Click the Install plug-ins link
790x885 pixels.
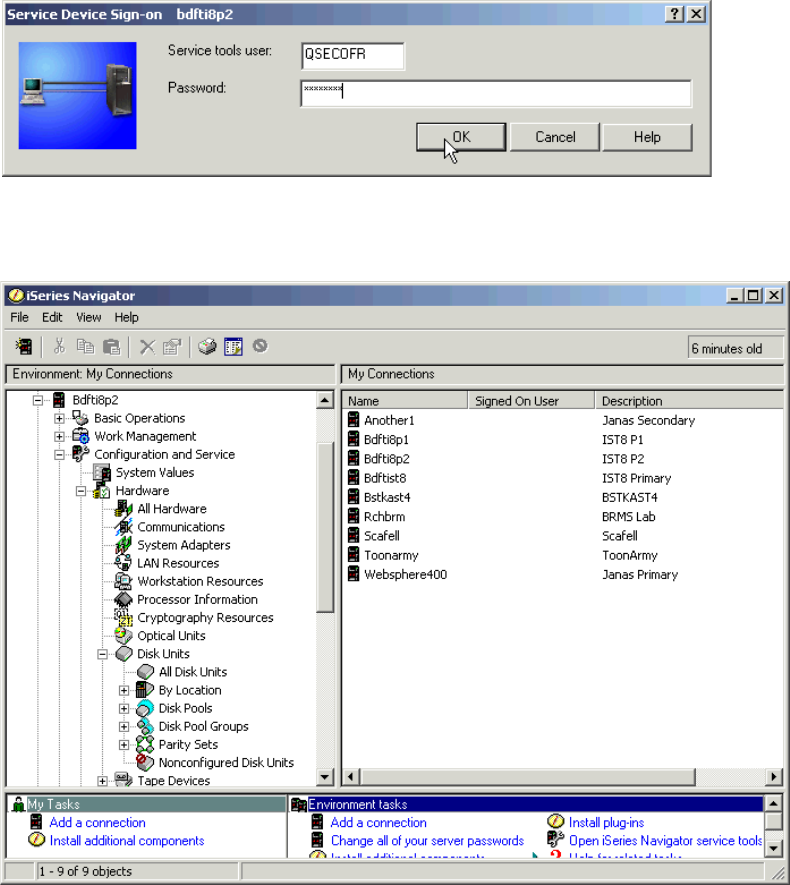point(606,822)
